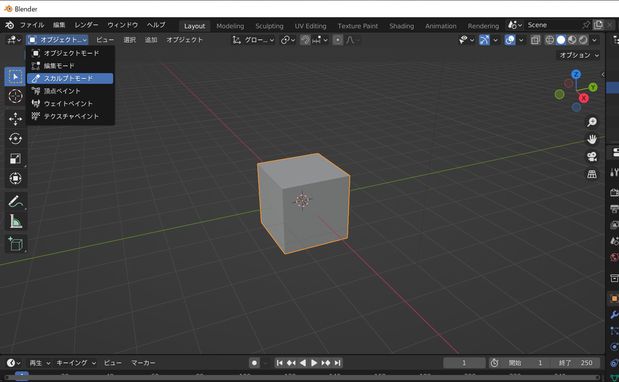Click the green Y axis gizmo
This screenshot has width=619, height=382.
pos(593,87)
